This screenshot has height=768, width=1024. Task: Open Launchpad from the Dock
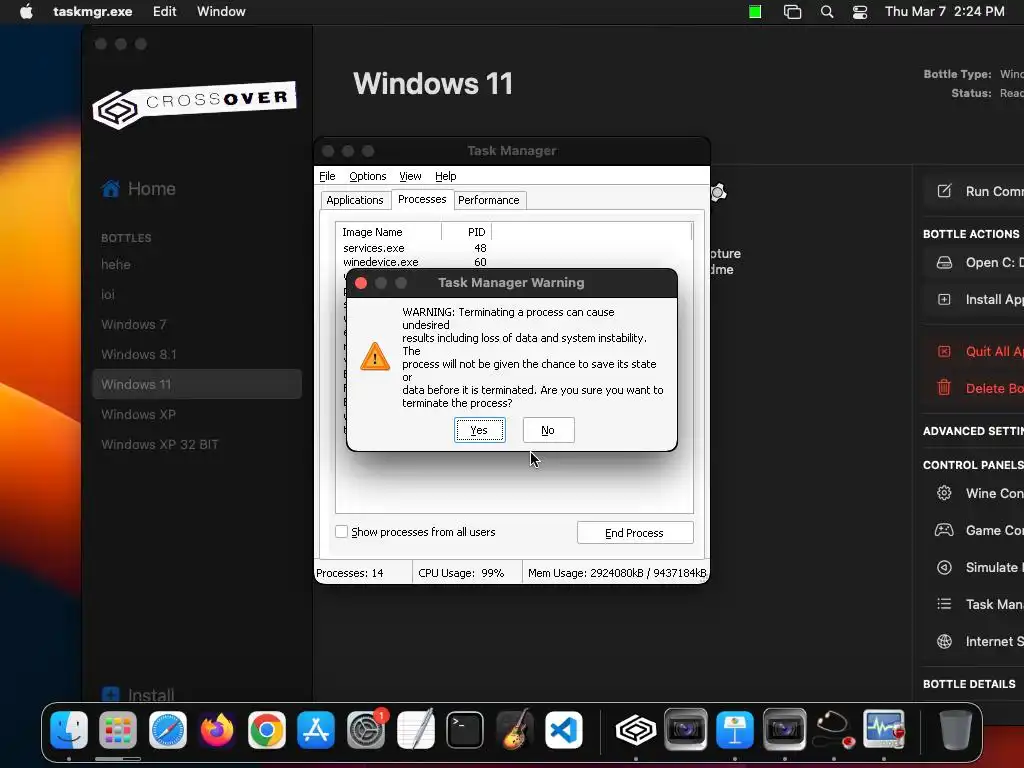coord(118,729)
